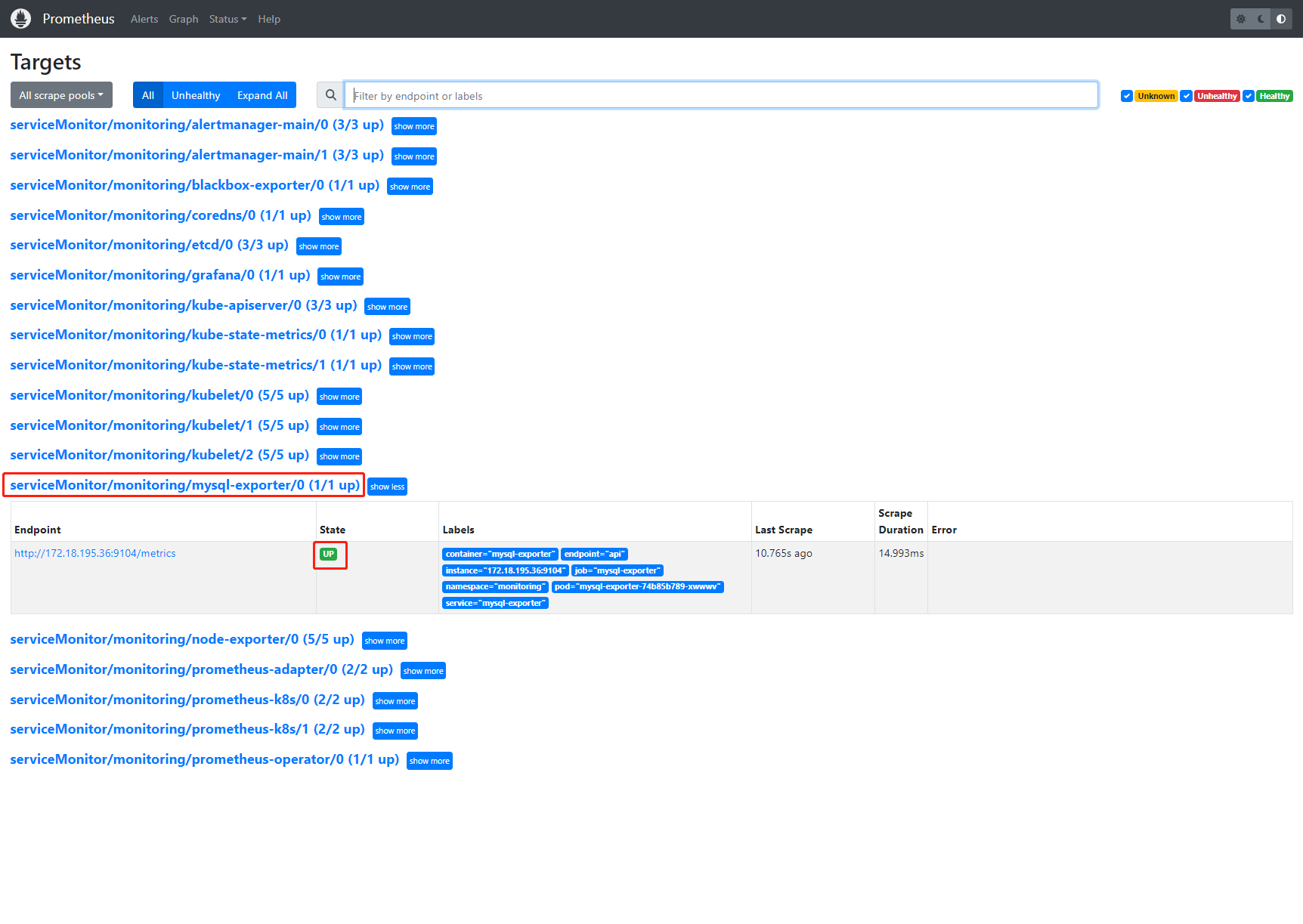Image resolution: width=1303 pixels, height=924 pixels.
Task: Click the 14.993ms scrape duration value
Action: (x=901, y=553)
